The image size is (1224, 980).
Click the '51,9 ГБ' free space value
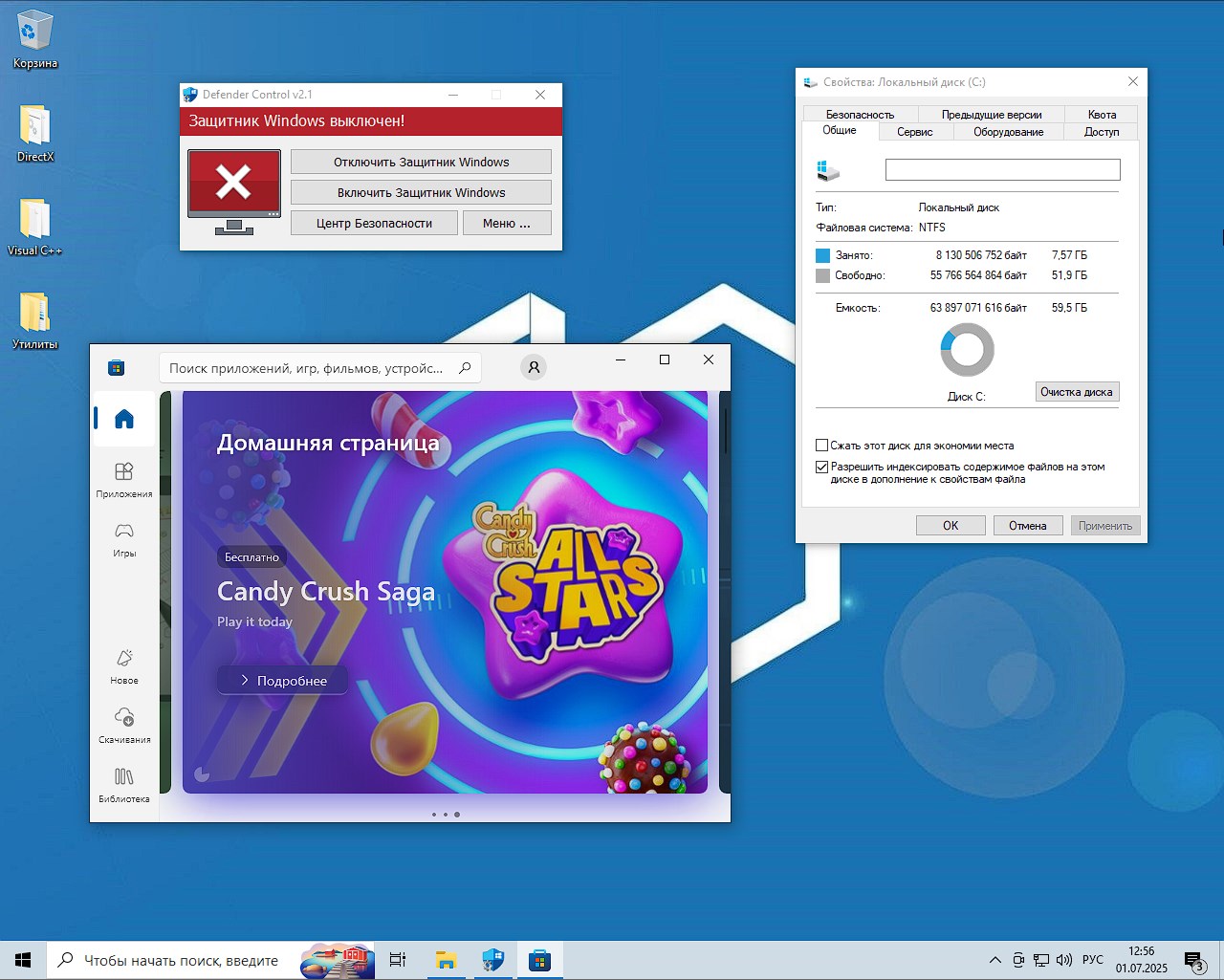[1069, 275]
